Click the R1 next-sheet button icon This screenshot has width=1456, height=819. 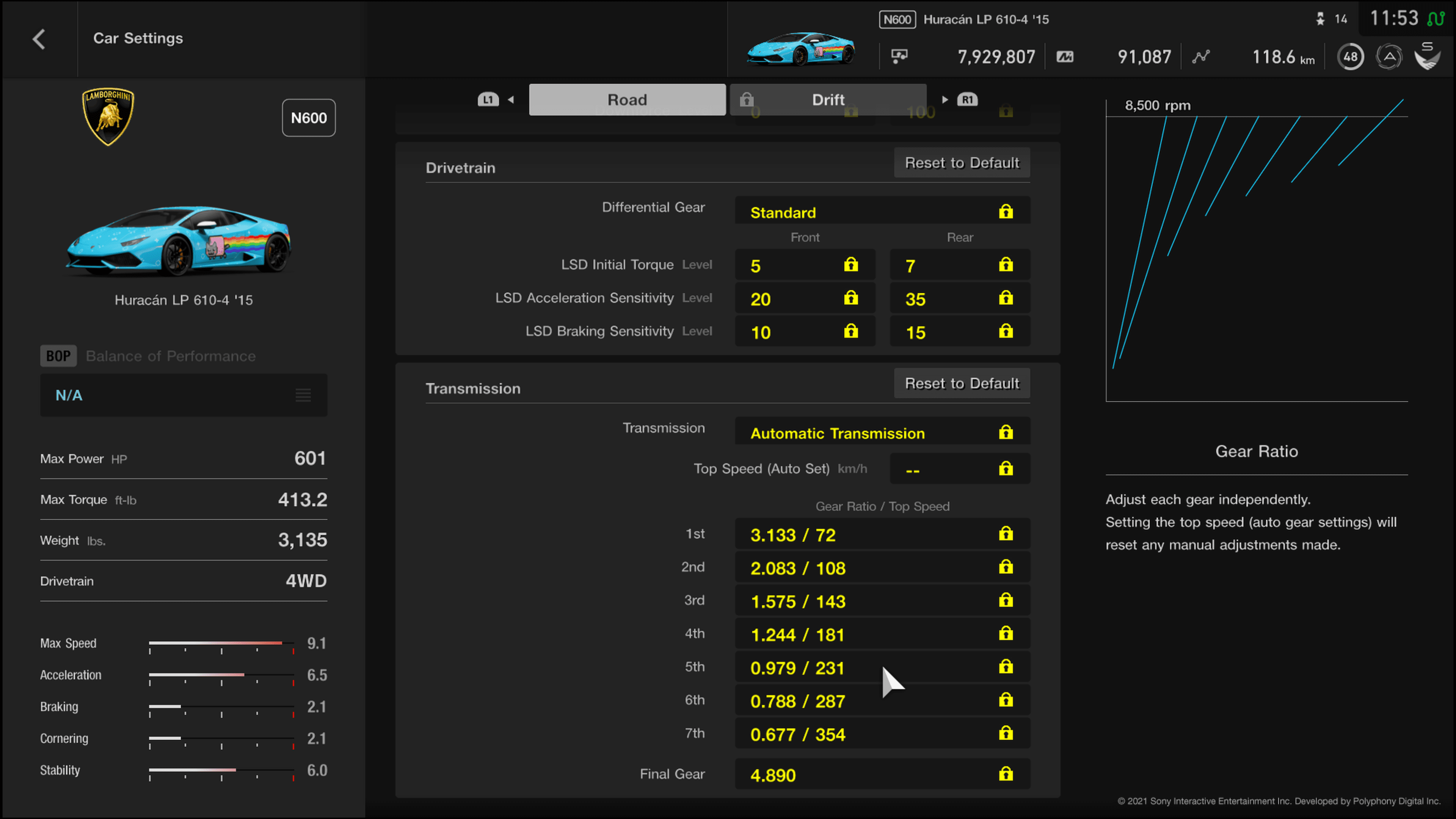coord(967,99)
